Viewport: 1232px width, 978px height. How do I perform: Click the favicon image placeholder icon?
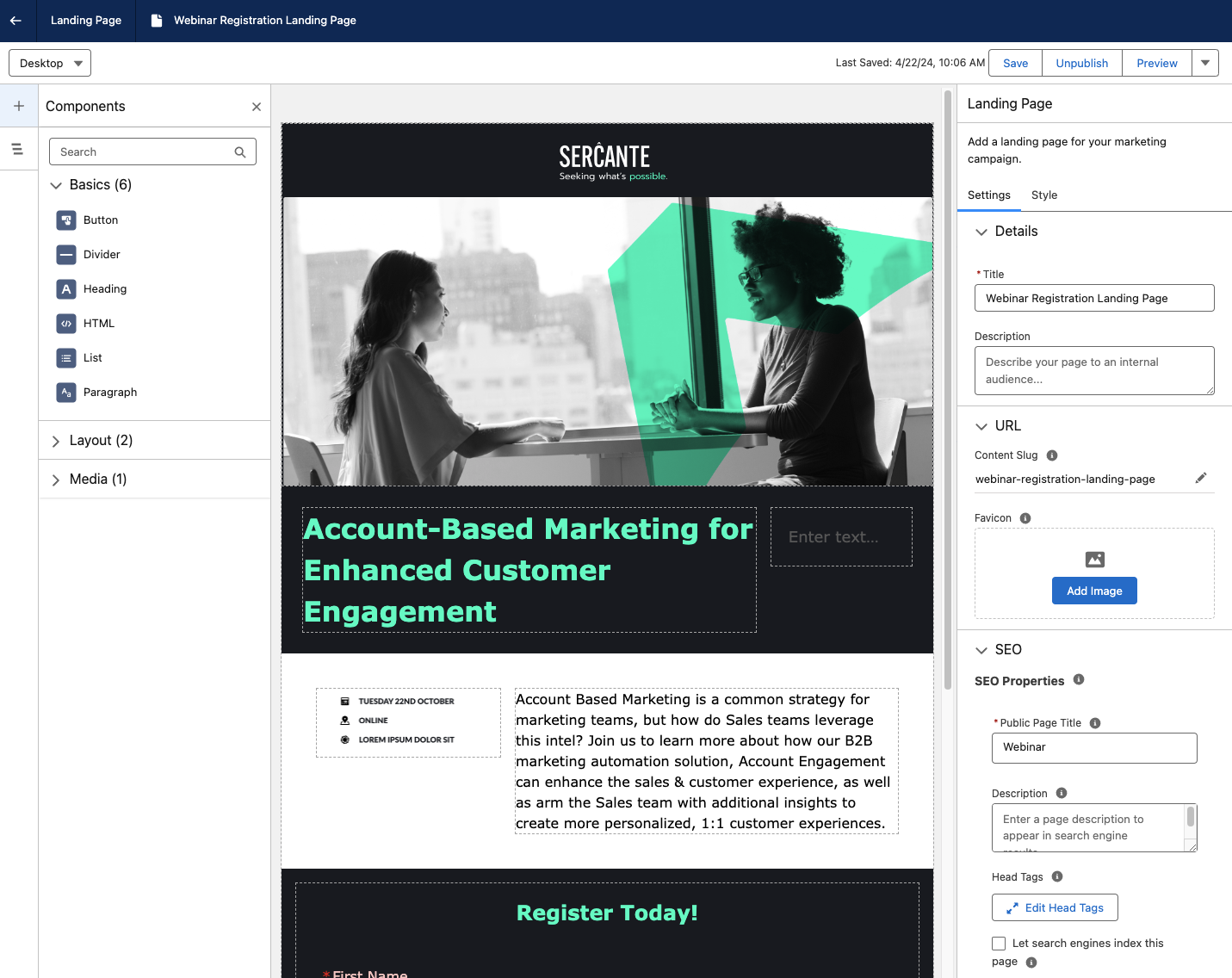1095,560
